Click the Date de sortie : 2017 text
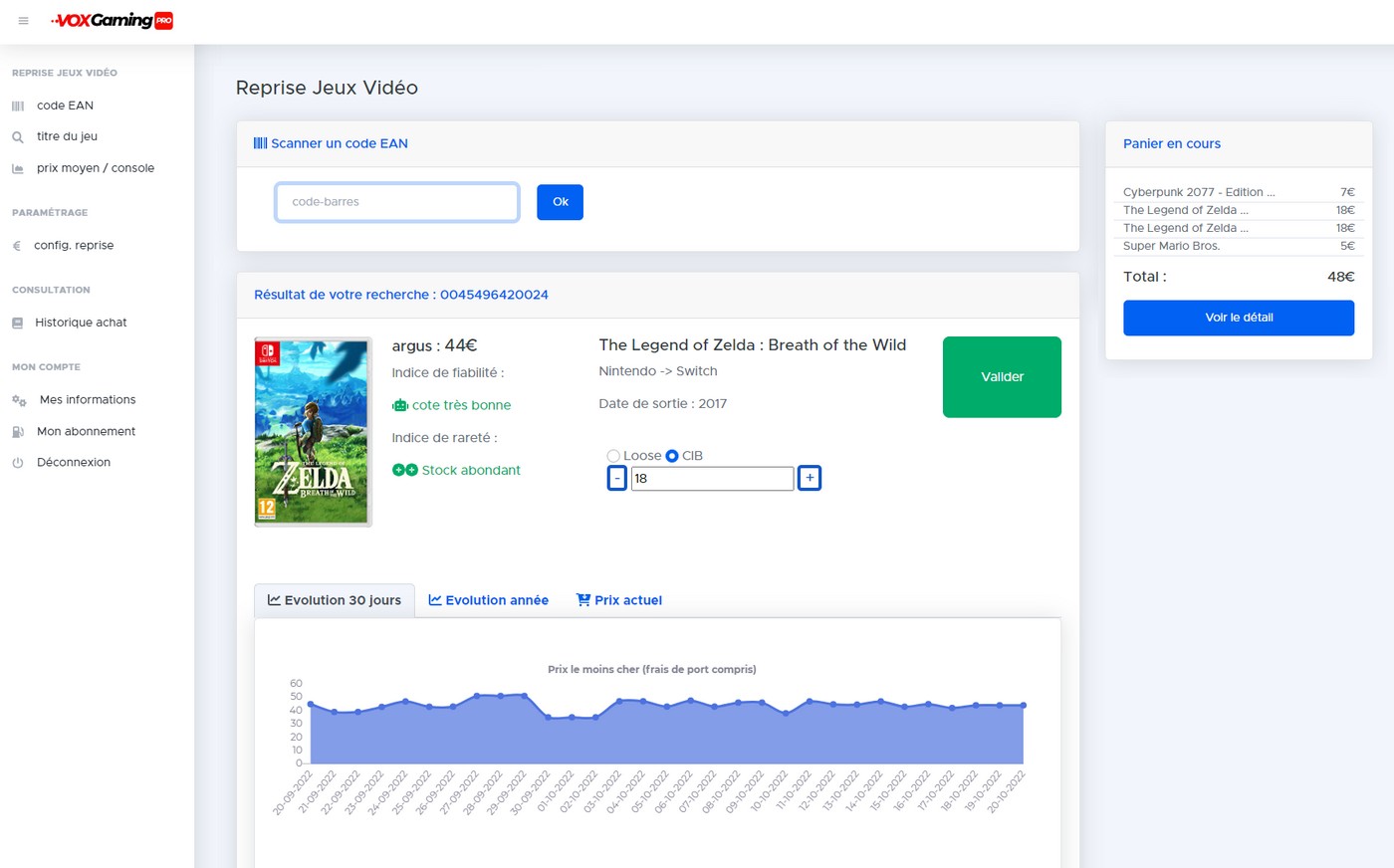Screen dimensions: 1394x868 [x=663, y=403]
